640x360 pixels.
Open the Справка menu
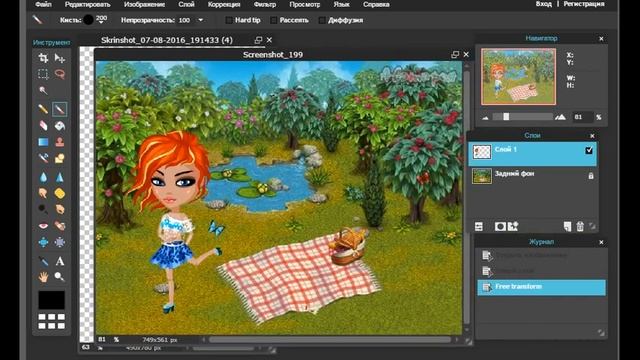pyautogui.click(x=376, y=4)
